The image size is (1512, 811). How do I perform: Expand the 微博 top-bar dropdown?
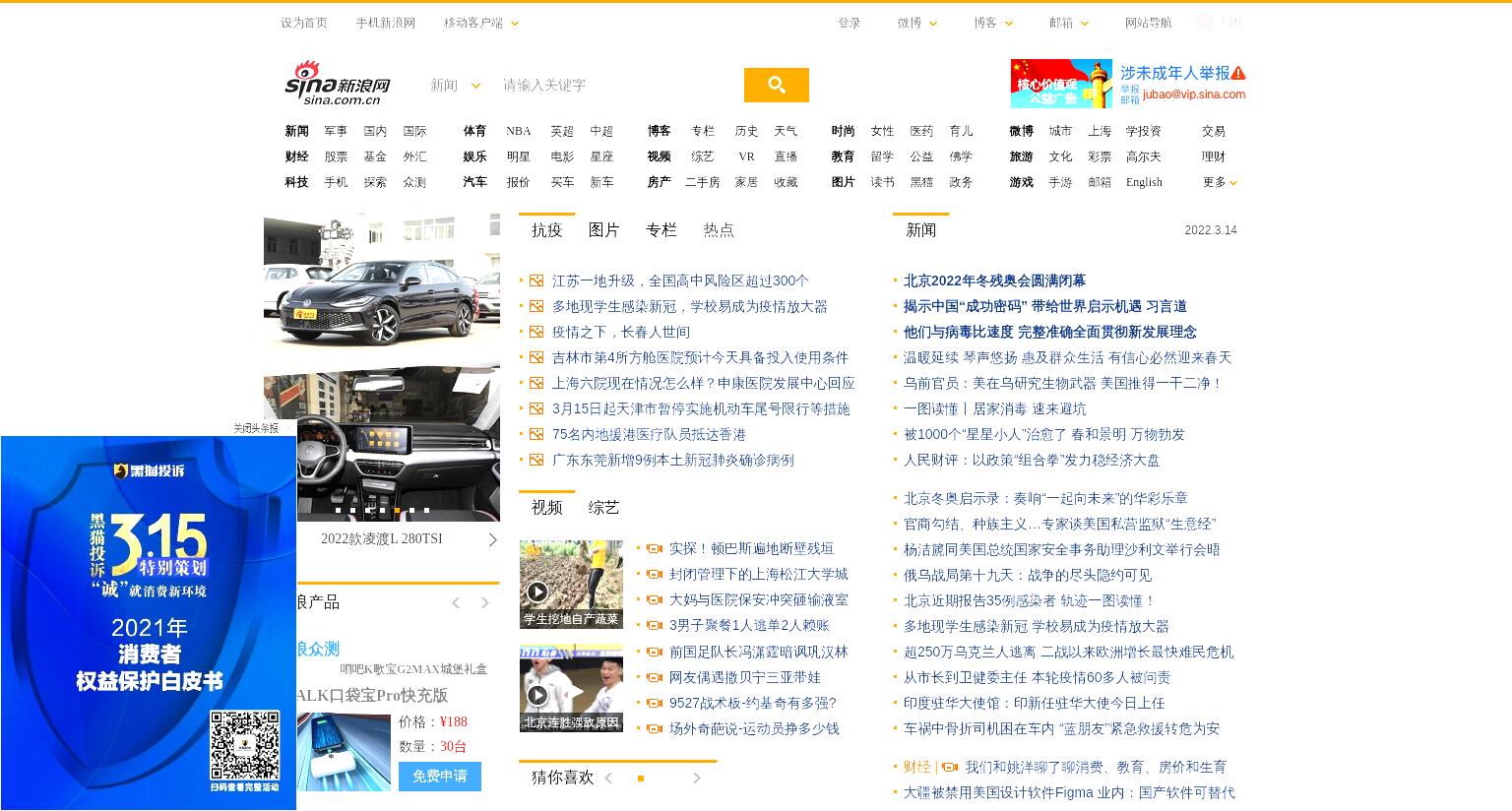click(917, 23)
